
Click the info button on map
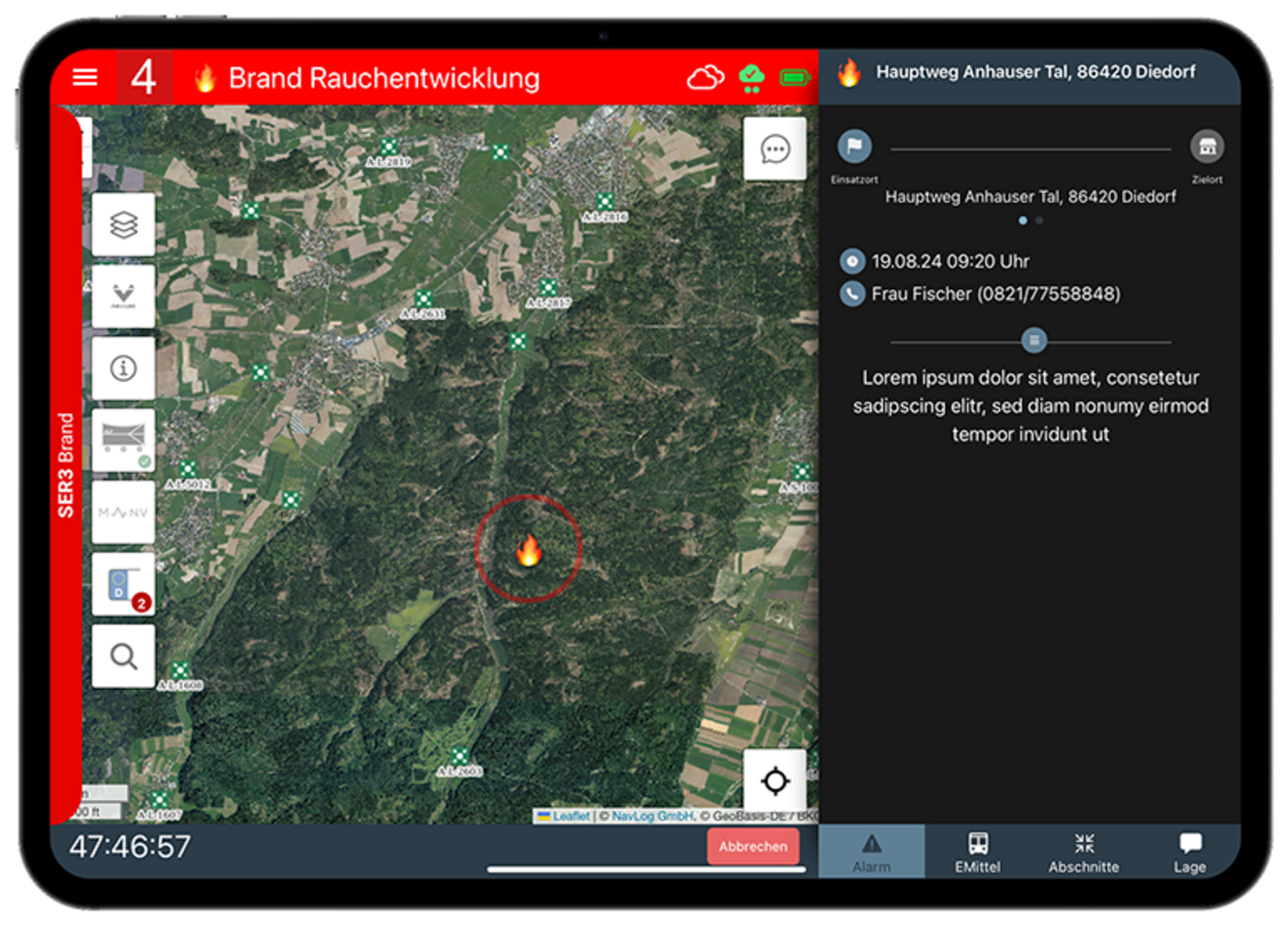click(x=123, y=368)
